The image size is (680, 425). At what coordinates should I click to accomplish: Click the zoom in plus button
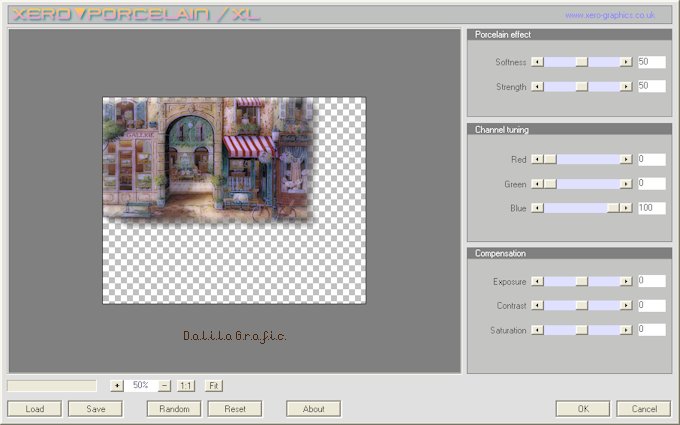click(x=117, y=385)
